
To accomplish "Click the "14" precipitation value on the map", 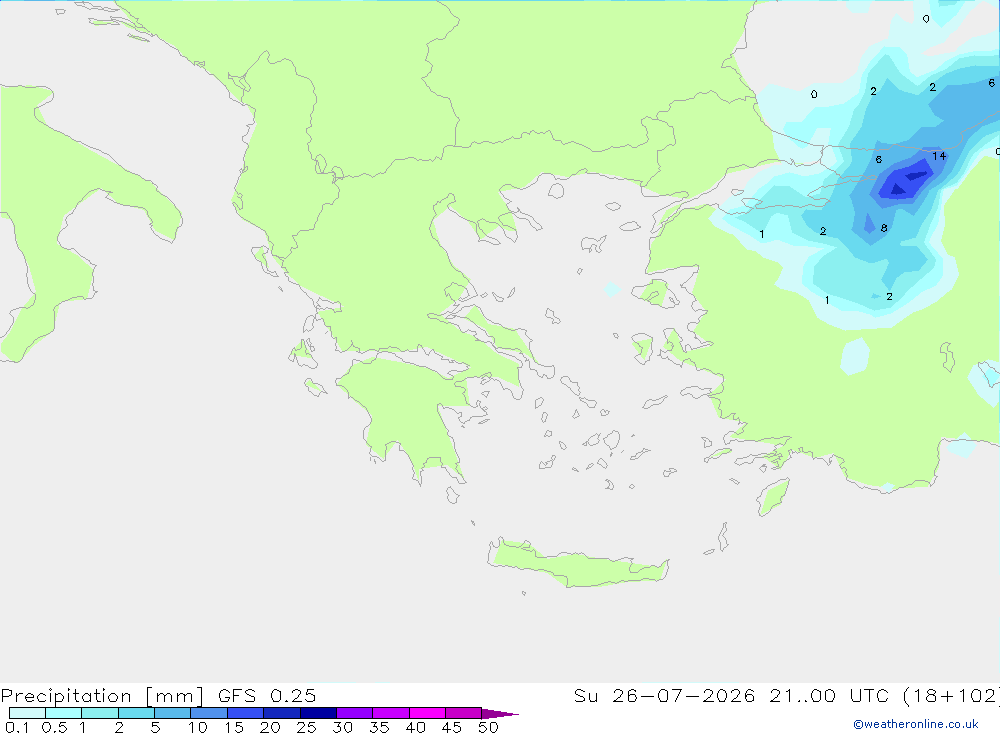I will pos(939,156).
